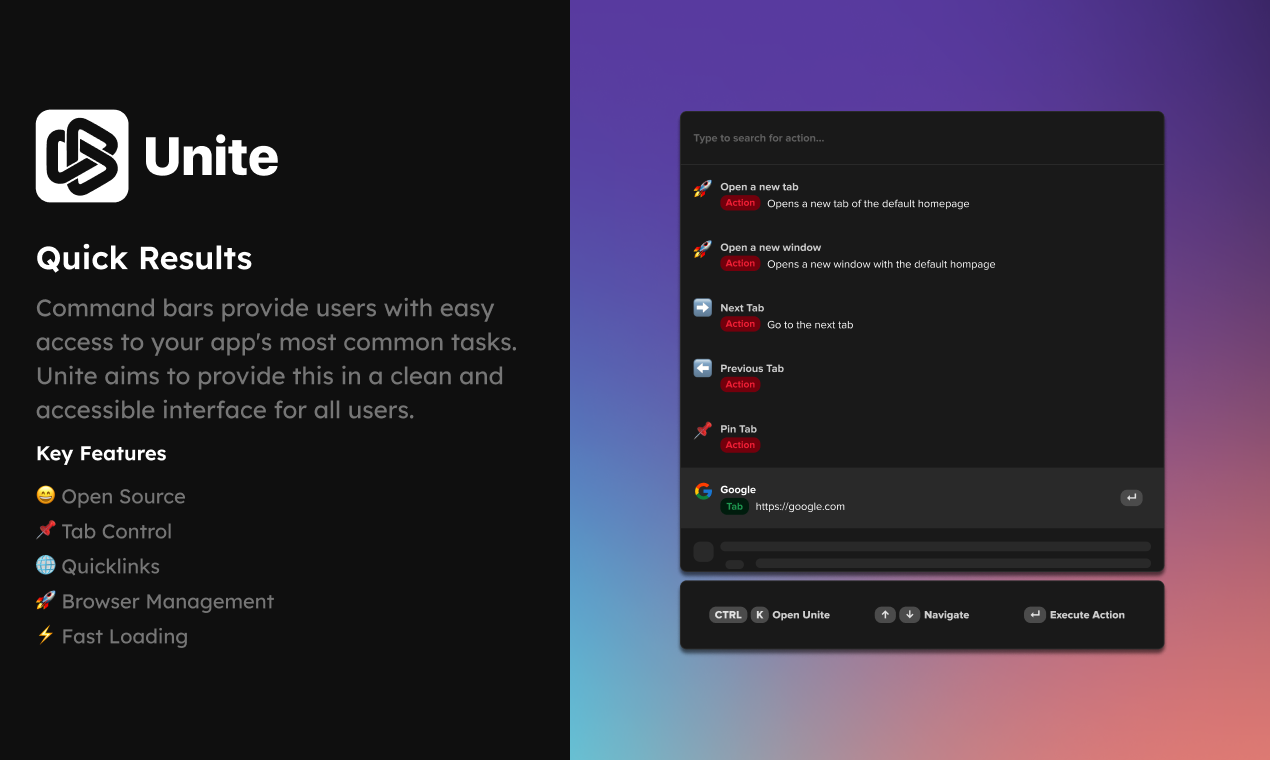Screen dimensions: 1270x760
Task: Click the enter key badge beside Execute Action
Action: click(1035, 615)
